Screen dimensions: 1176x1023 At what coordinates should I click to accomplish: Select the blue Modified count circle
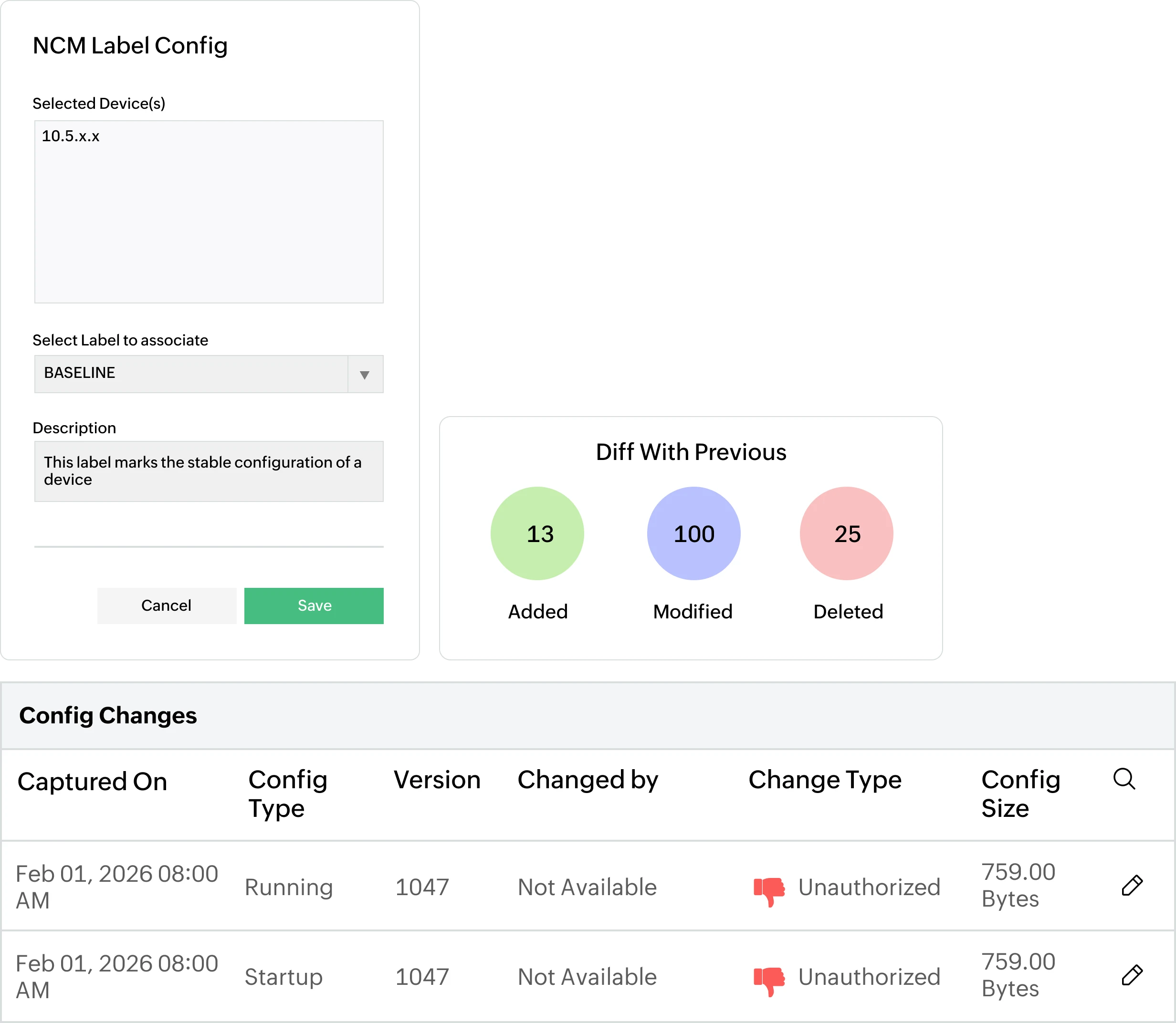(693, 533)
